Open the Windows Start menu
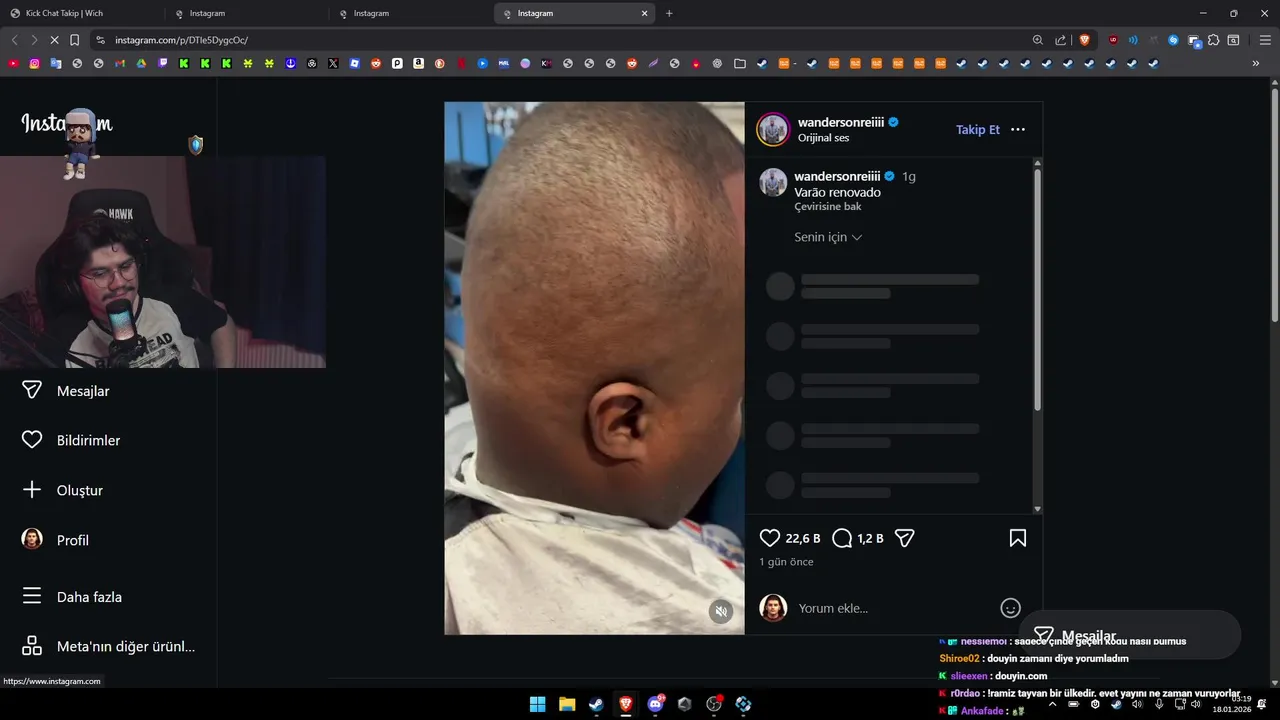1280x720 pixels. pyautogui.click(x=537, y=704)
